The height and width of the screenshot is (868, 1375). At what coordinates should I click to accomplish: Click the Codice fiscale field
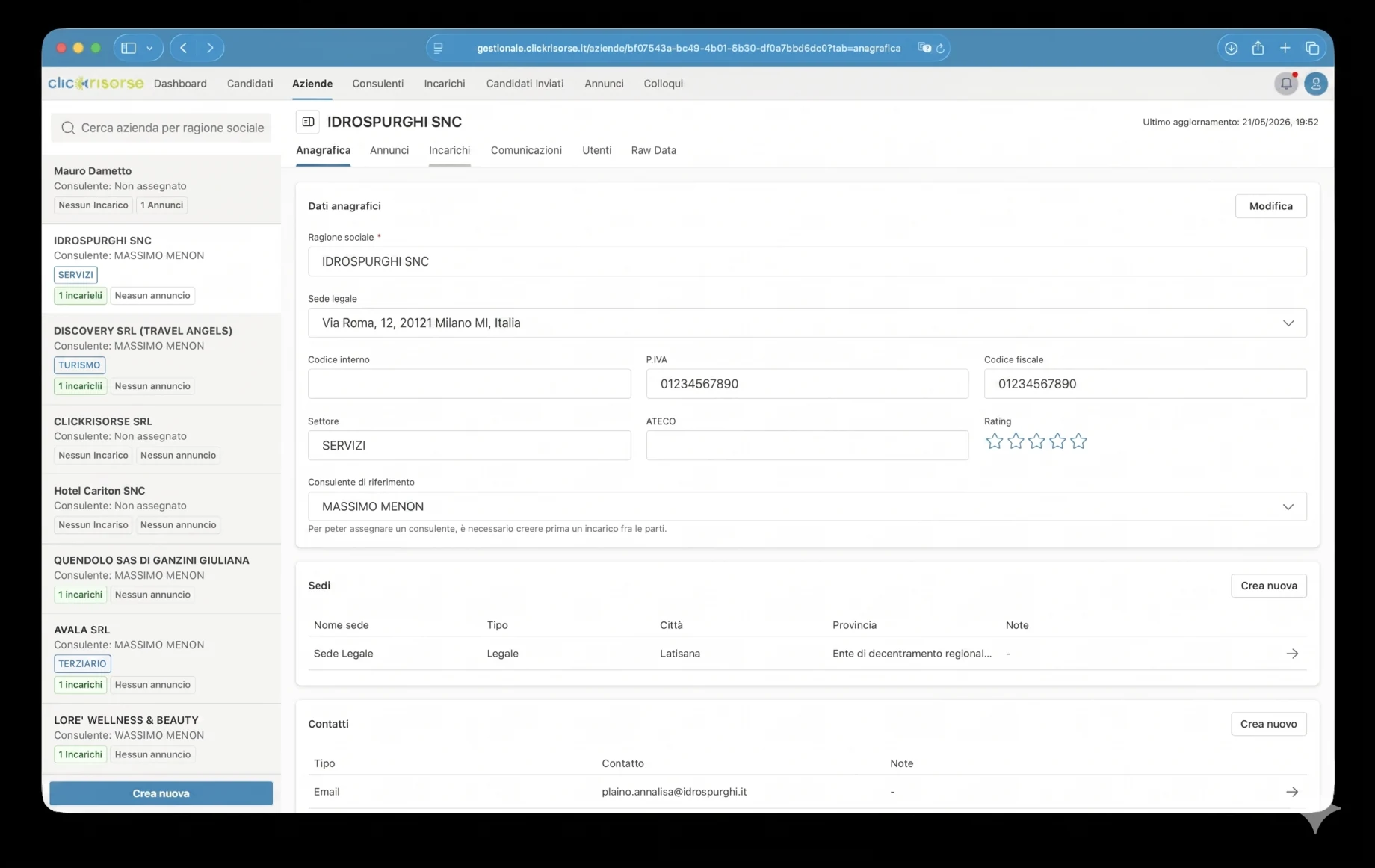(1145, 384)
